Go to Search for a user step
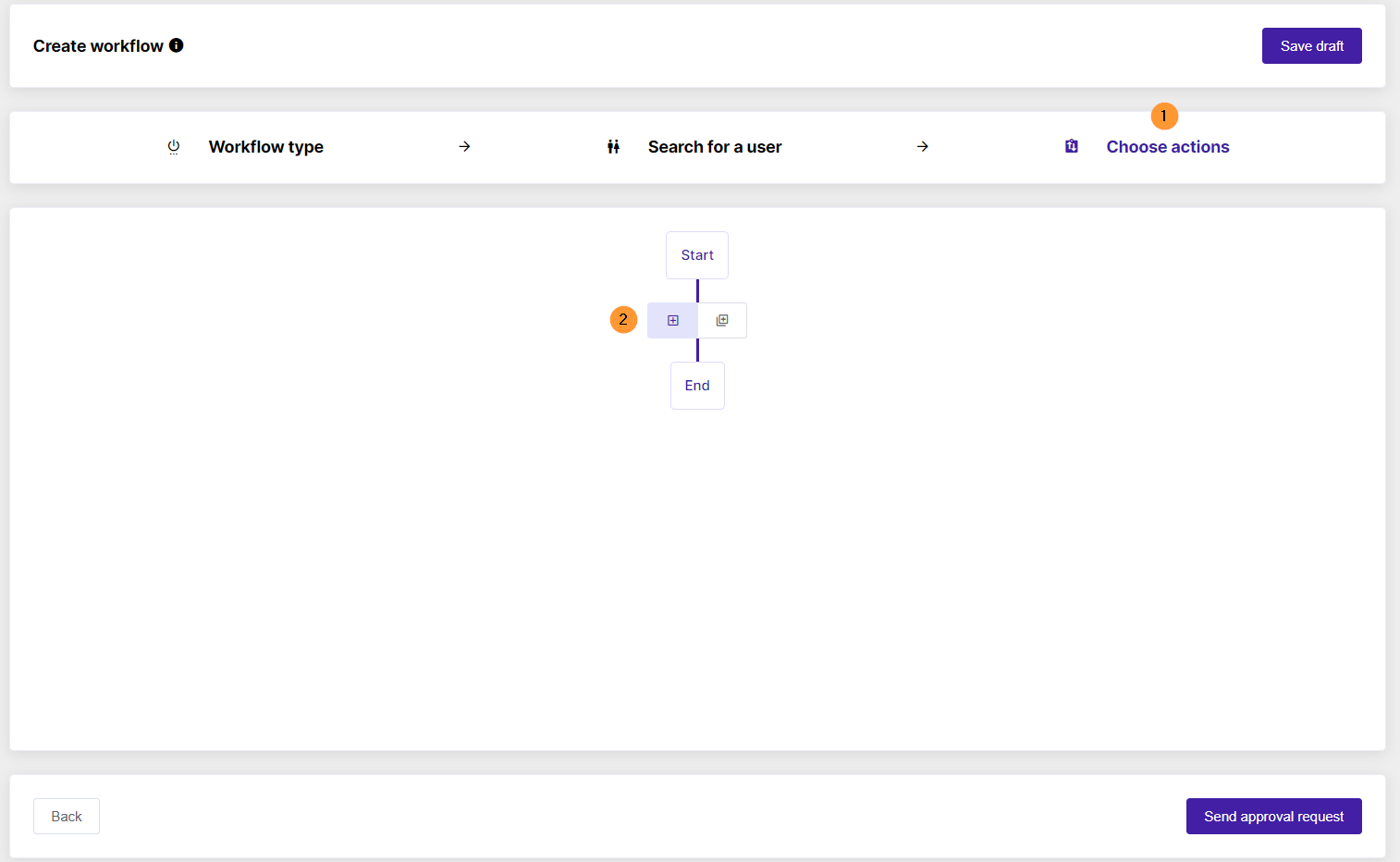This screenshot has height=862, width=1400. [x=715, y=147]
